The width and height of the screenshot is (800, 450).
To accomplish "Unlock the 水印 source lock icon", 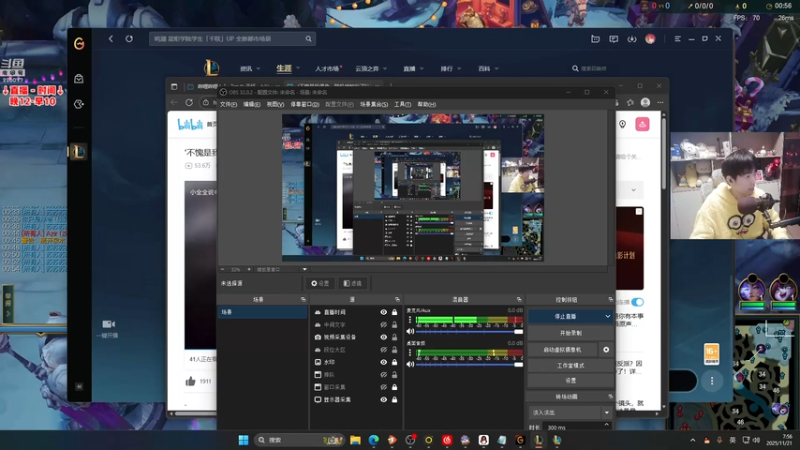I will point(395,362).
